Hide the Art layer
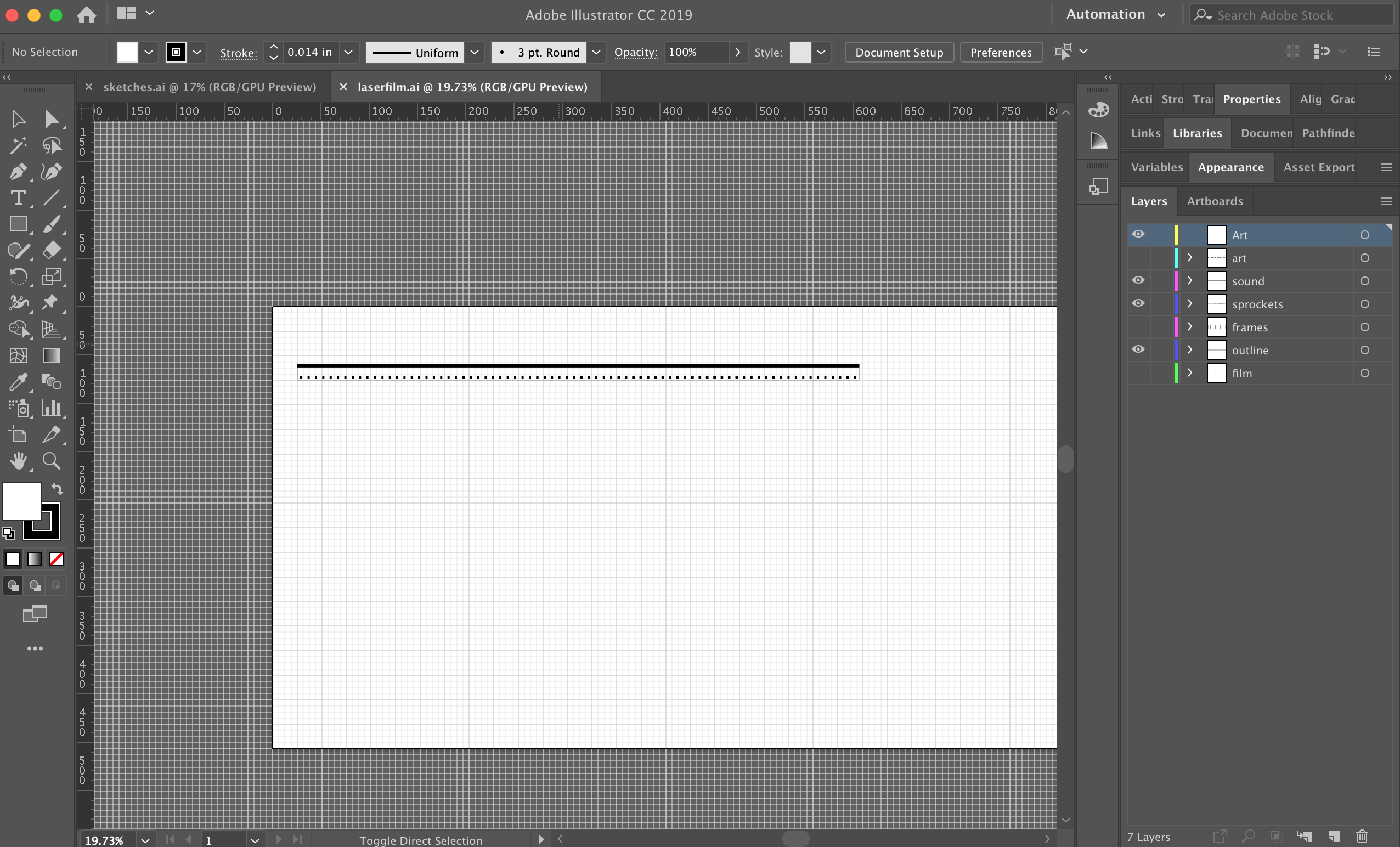 pos(1138,235)
